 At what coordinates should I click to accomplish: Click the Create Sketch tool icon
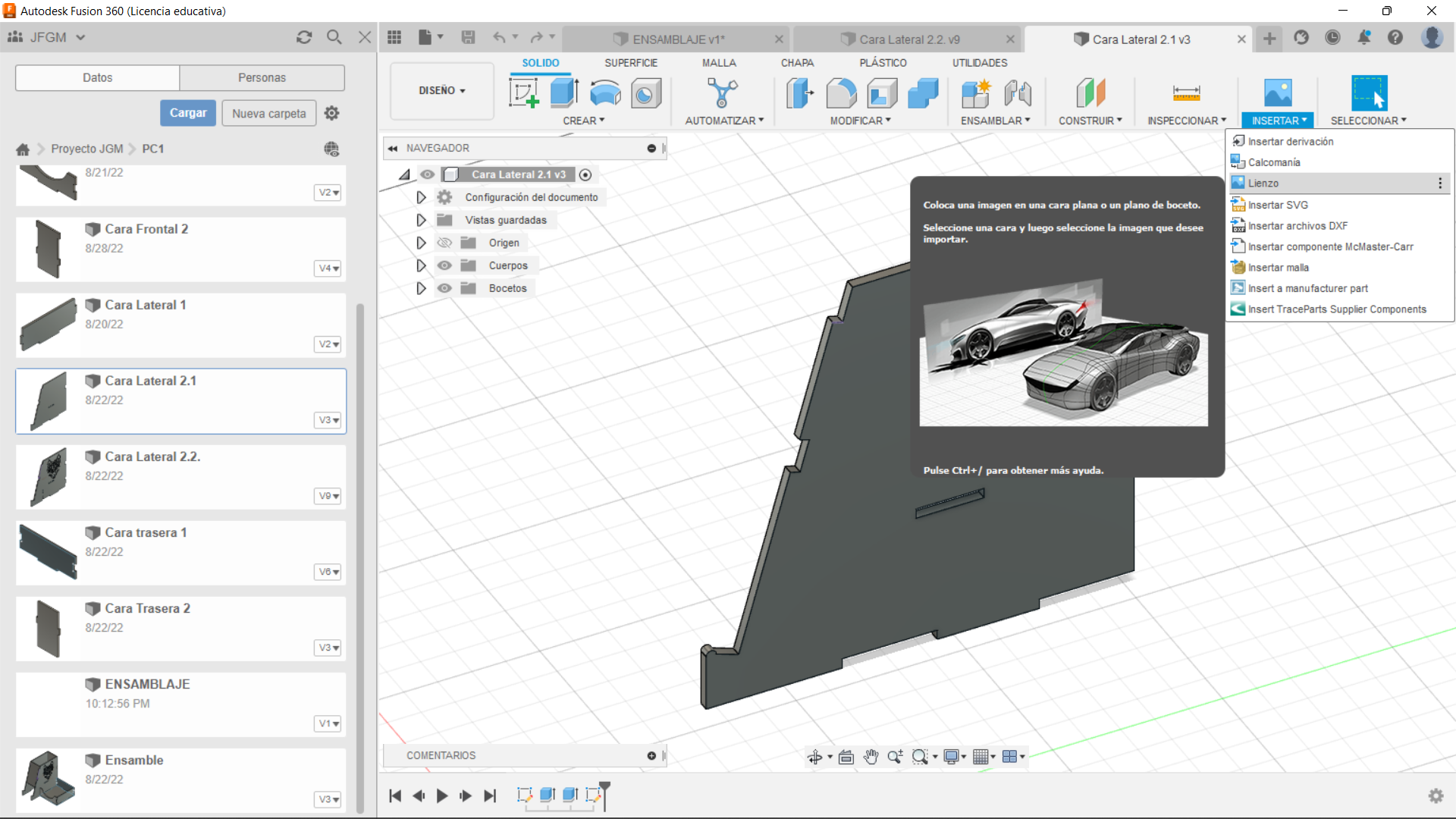[523, 93]
